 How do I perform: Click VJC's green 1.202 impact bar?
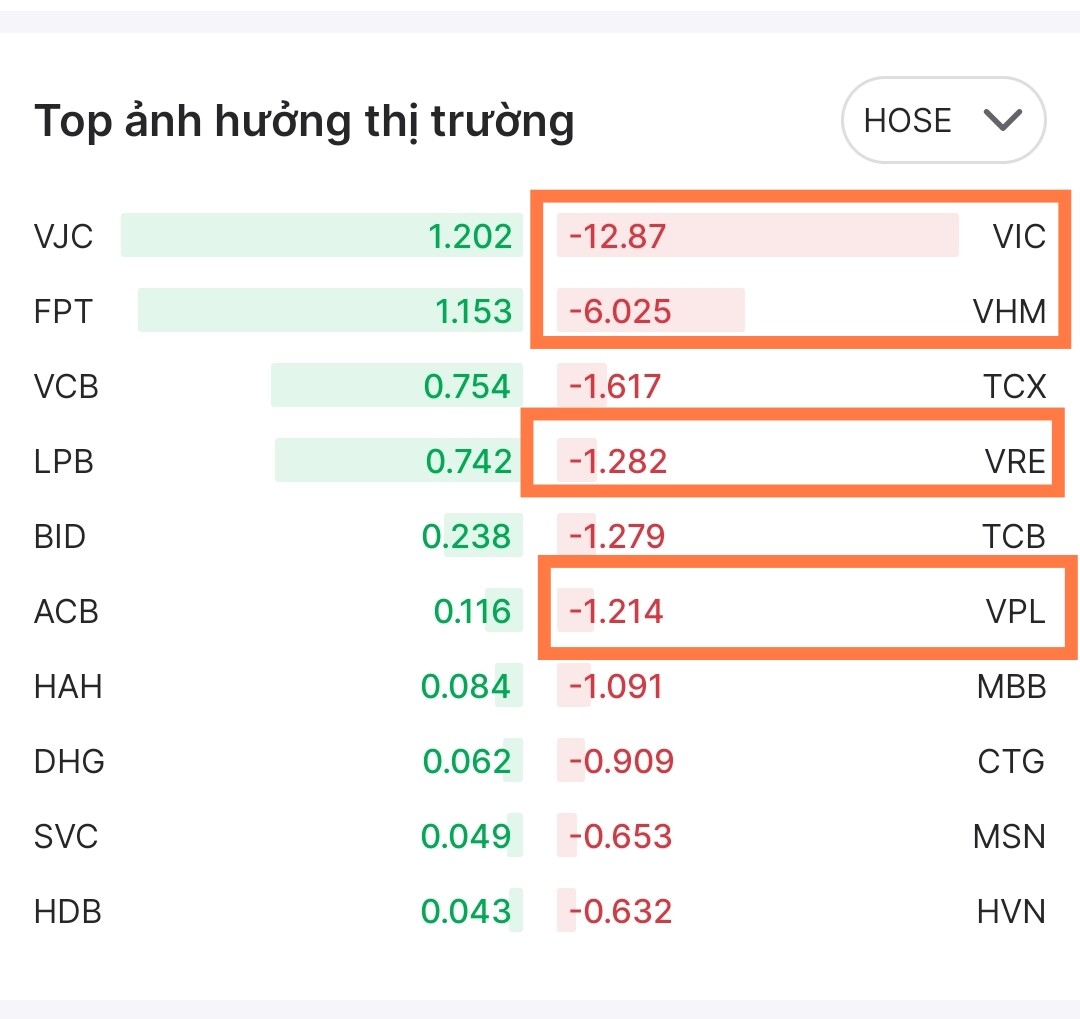coord(320,236)
